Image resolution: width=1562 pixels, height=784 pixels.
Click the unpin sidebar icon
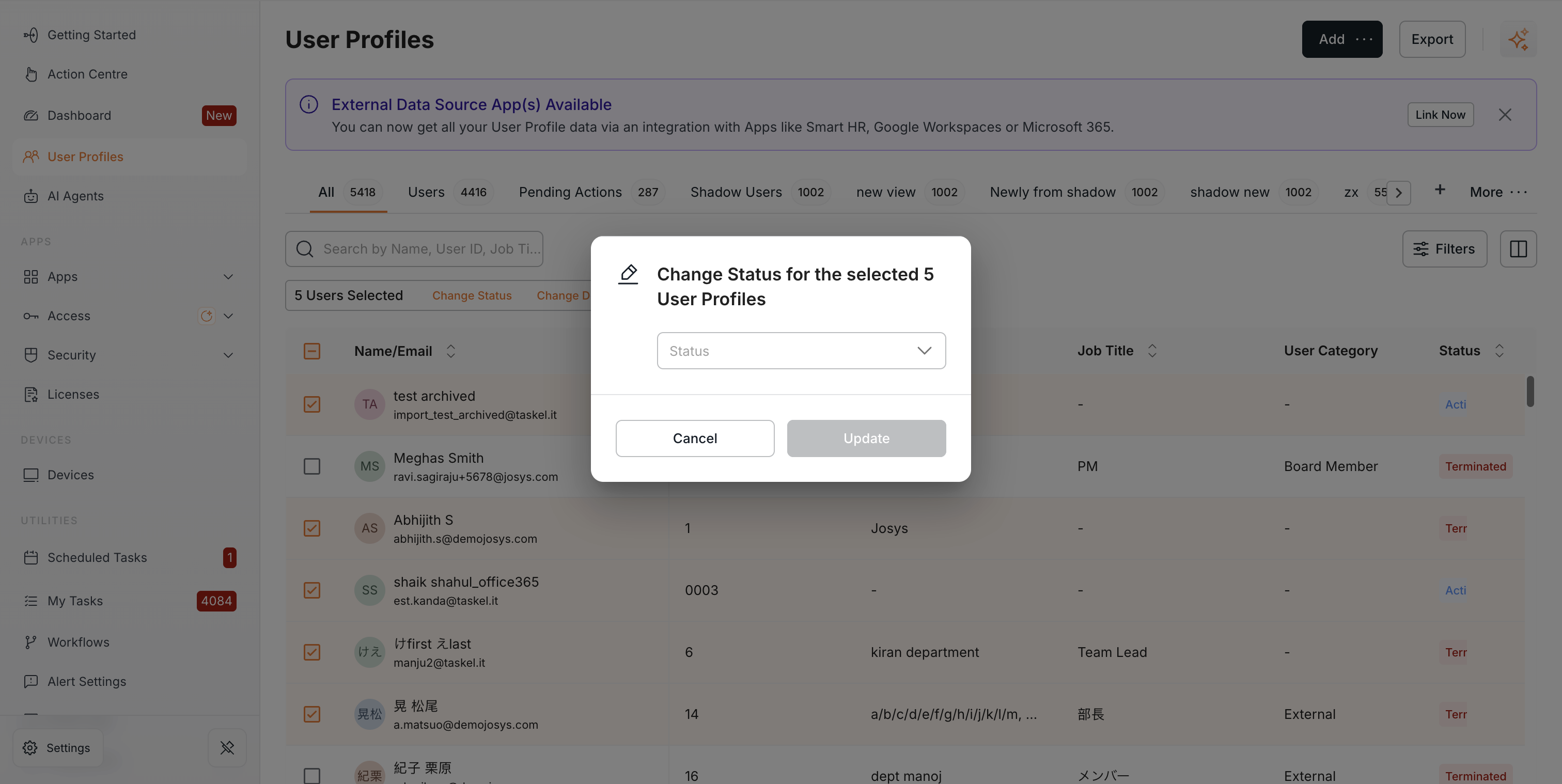(227, 748)
